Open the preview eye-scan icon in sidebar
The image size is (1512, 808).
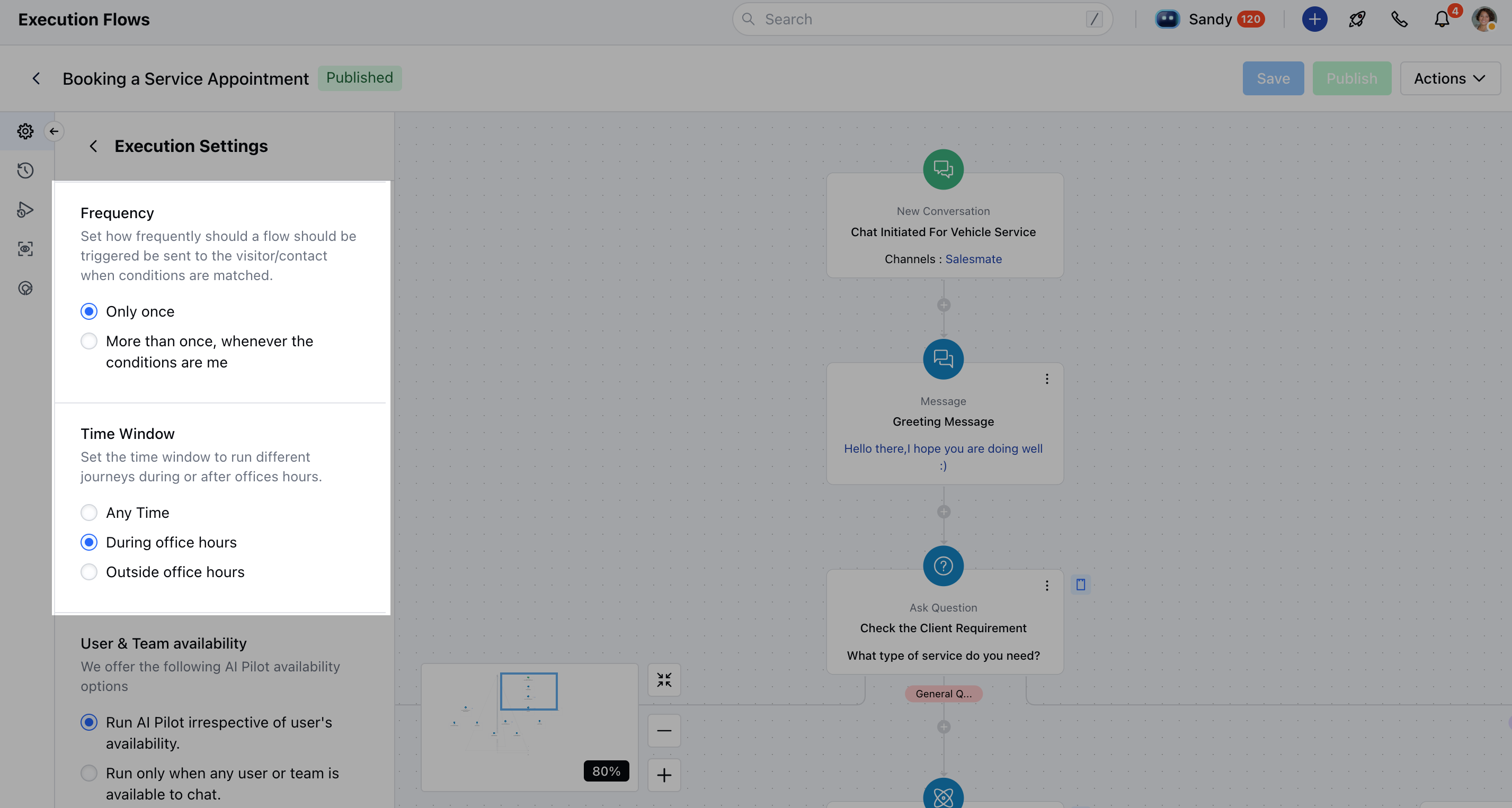[25, 249]
